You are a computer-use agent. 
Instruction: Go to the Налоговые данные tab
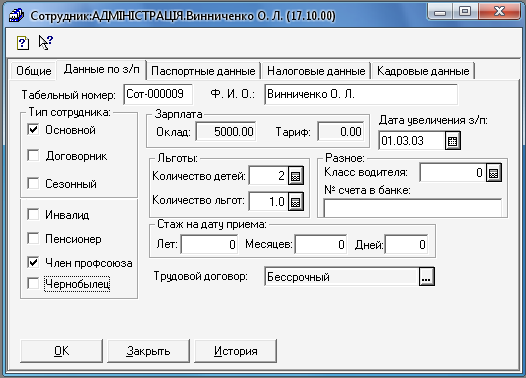tap(316, 71)
